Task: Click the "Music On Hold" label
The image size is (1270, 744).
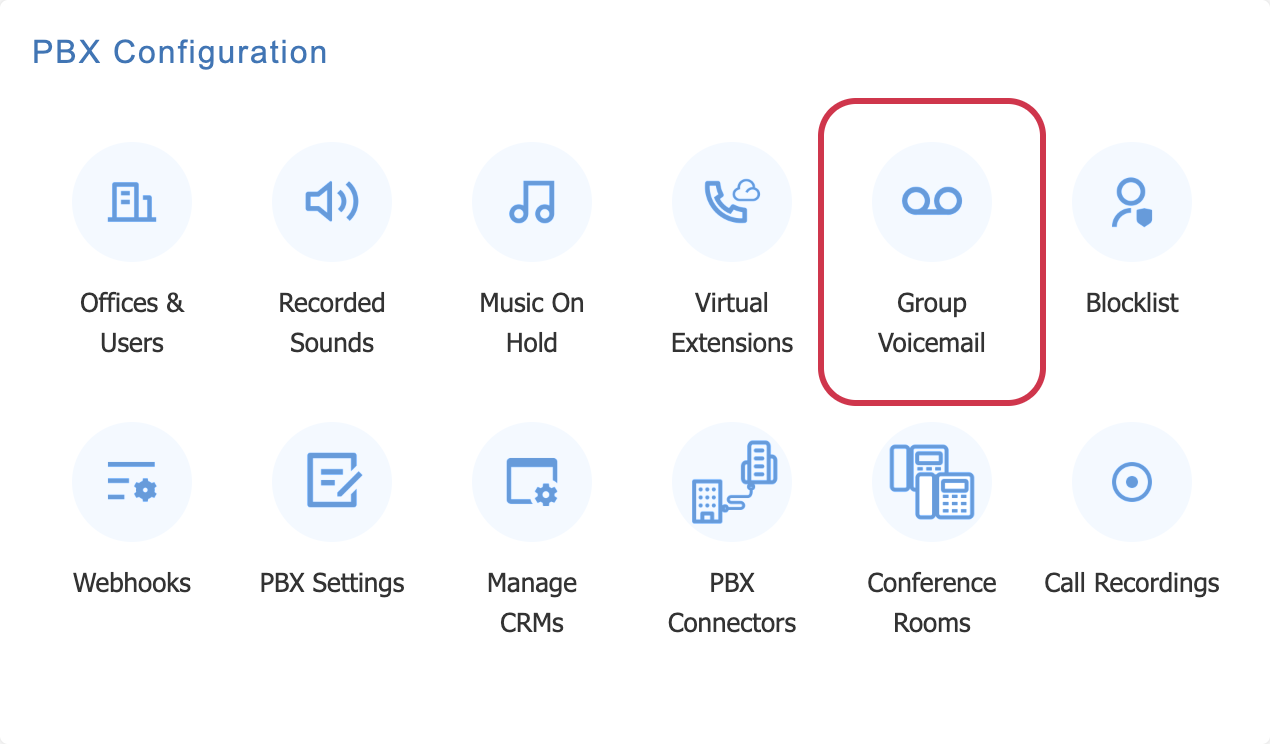Action: 532,323
